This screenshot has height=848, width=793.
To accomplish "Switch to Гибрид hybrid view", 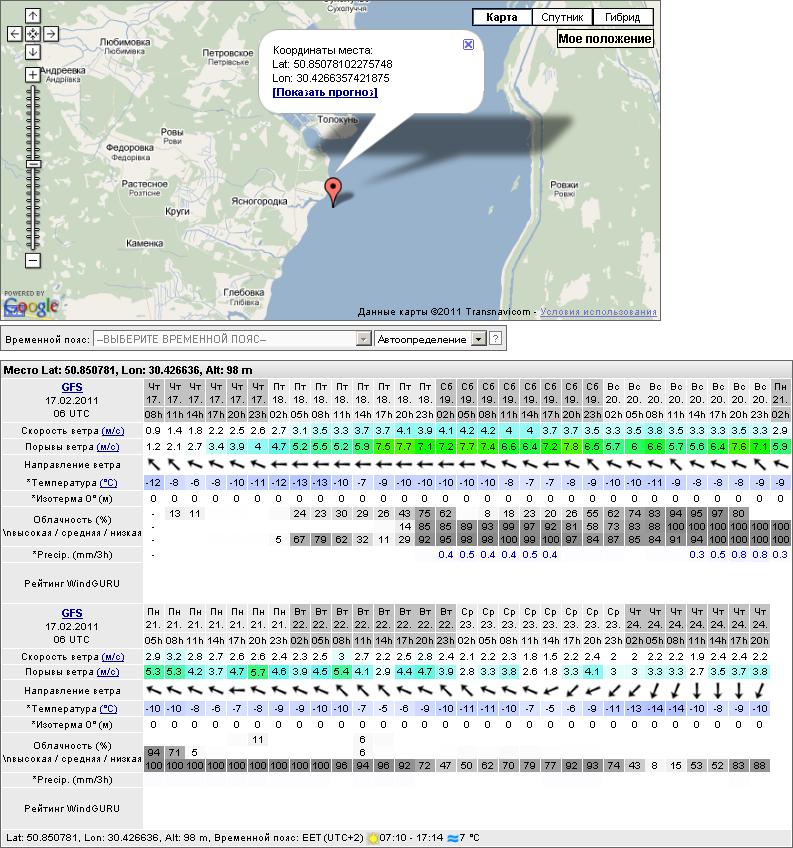I will click(623, 17).
